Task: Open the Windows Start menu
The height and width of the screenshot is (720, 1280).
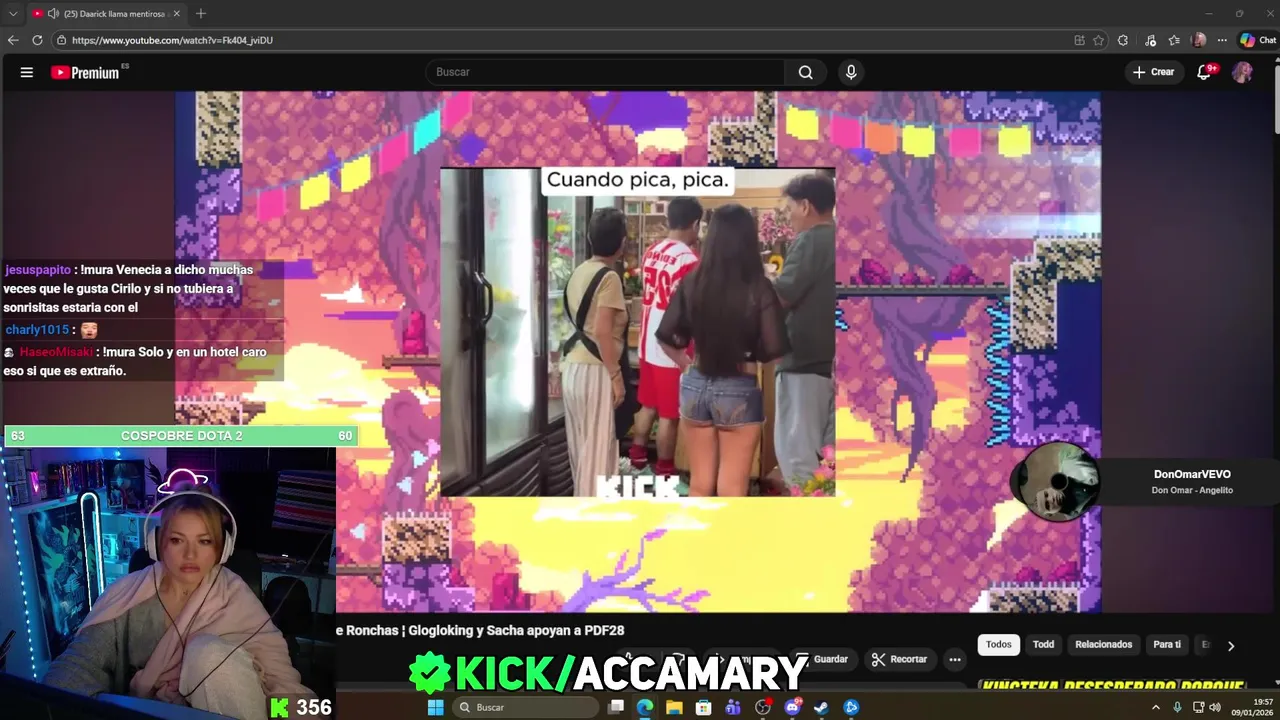Action: pos(436,707)
